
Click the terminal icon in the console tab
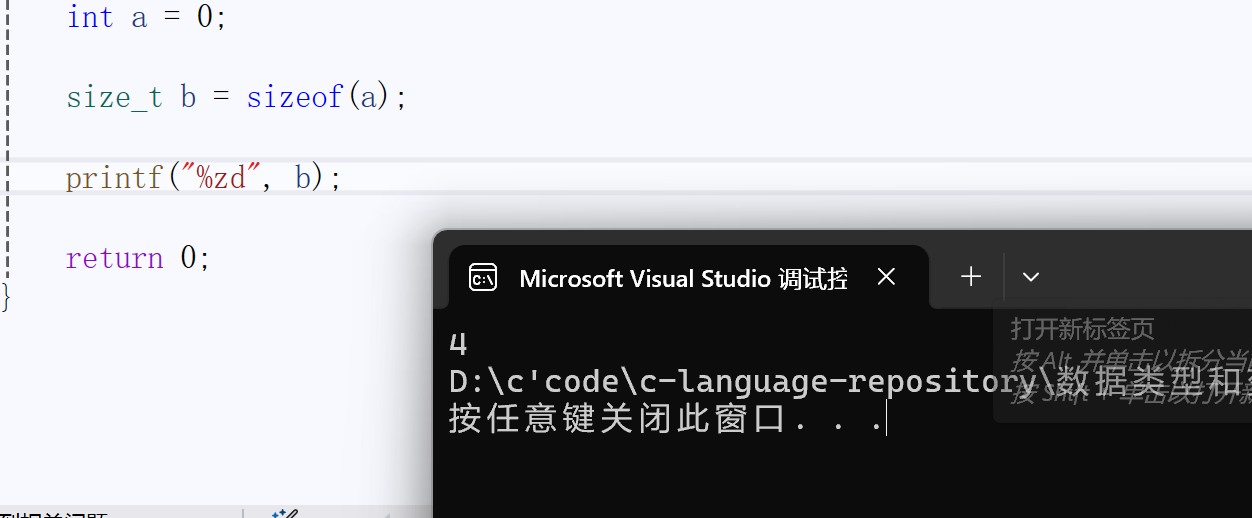tap(483, 278)
